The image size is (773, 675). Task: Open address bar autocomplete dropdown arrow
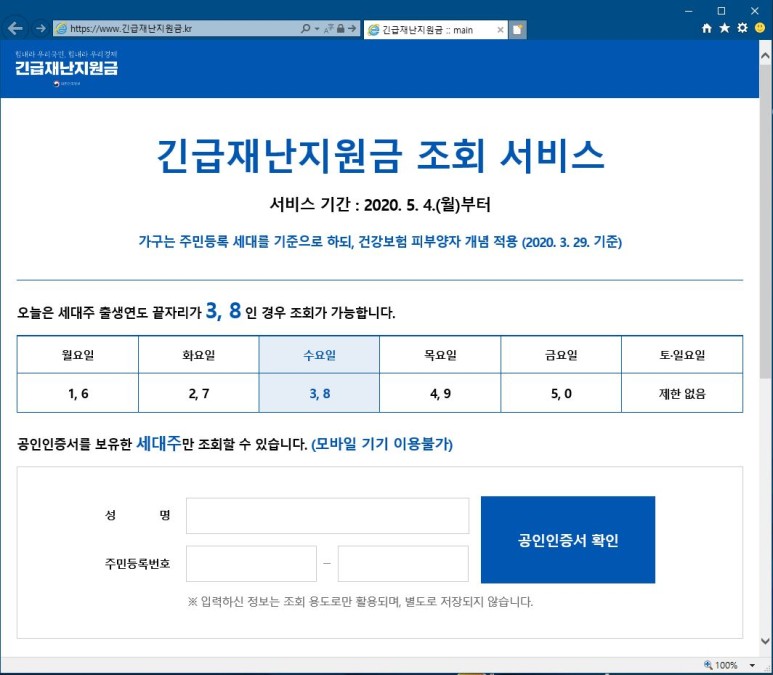(317, 29)
